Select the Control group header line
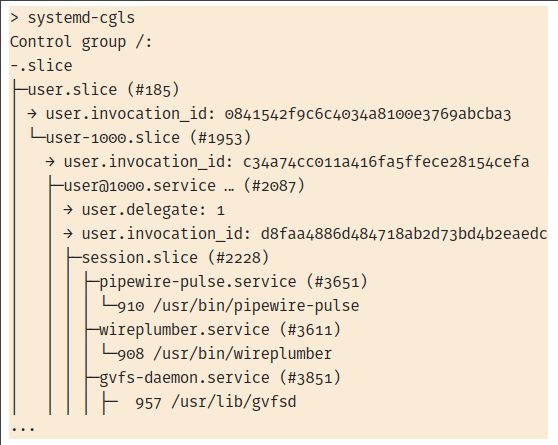The width and height of the screenshot is (558, 445). (81, 42)
